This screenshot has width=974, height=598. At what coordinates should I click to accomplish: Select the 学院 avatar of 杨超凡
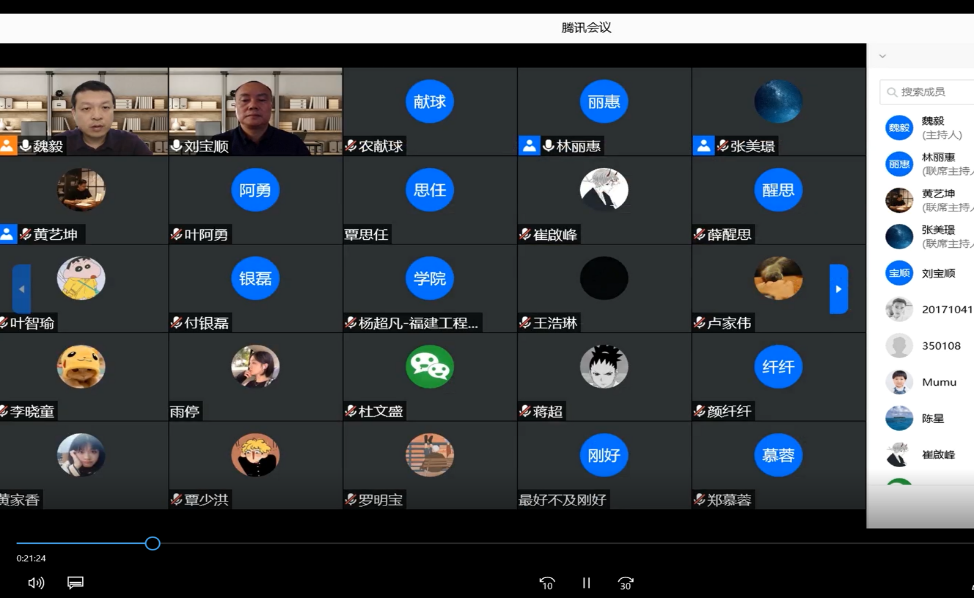[429, 278]
